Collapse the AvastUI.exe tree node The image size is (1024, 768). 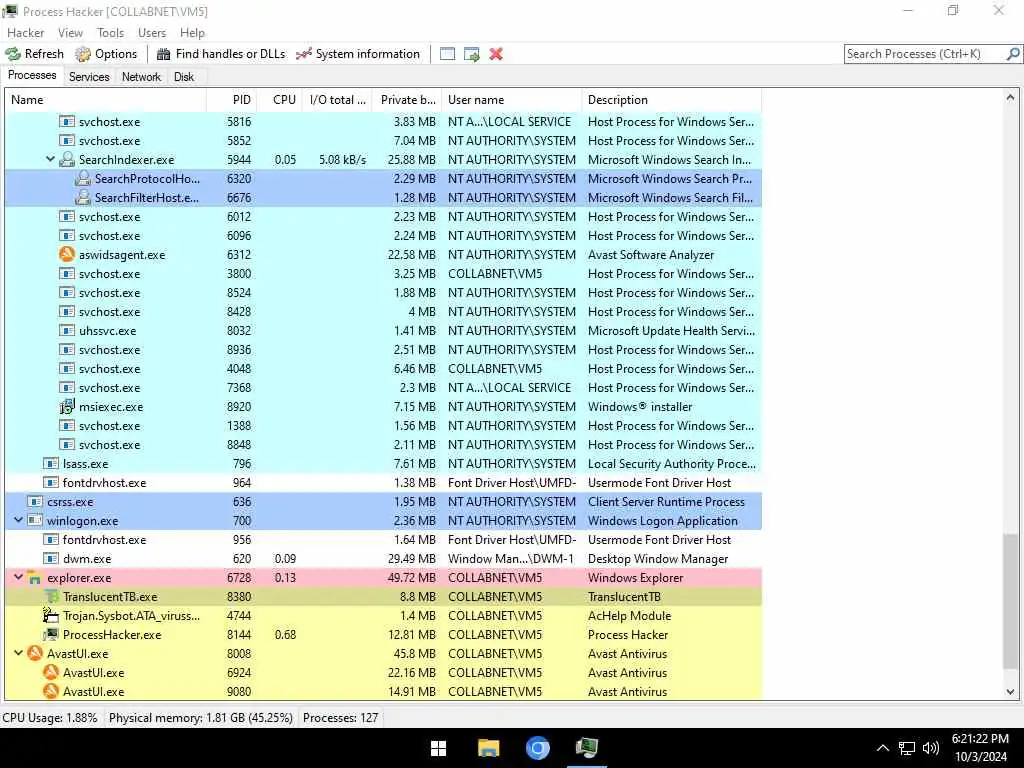tap(18, 652)
